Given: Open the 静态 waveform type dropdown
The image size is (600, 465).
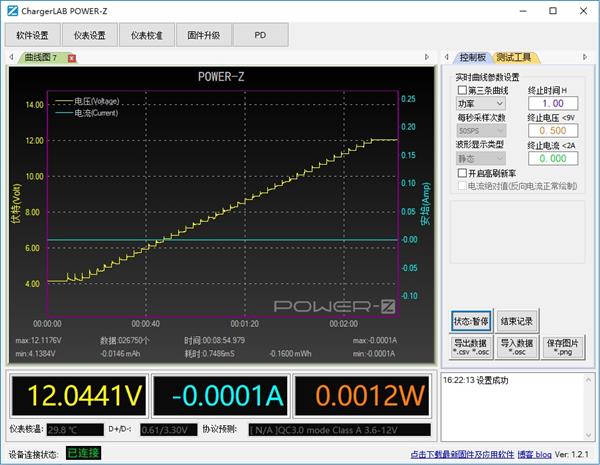Looking at the screenshot, I should point(481,158).
